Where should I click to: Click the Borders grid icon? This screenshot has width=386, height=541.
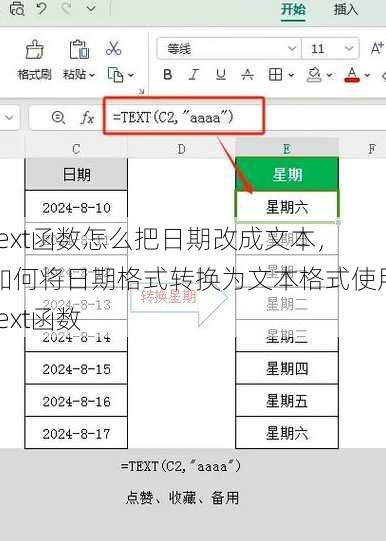pyautogui.click(x=275, y=74)
